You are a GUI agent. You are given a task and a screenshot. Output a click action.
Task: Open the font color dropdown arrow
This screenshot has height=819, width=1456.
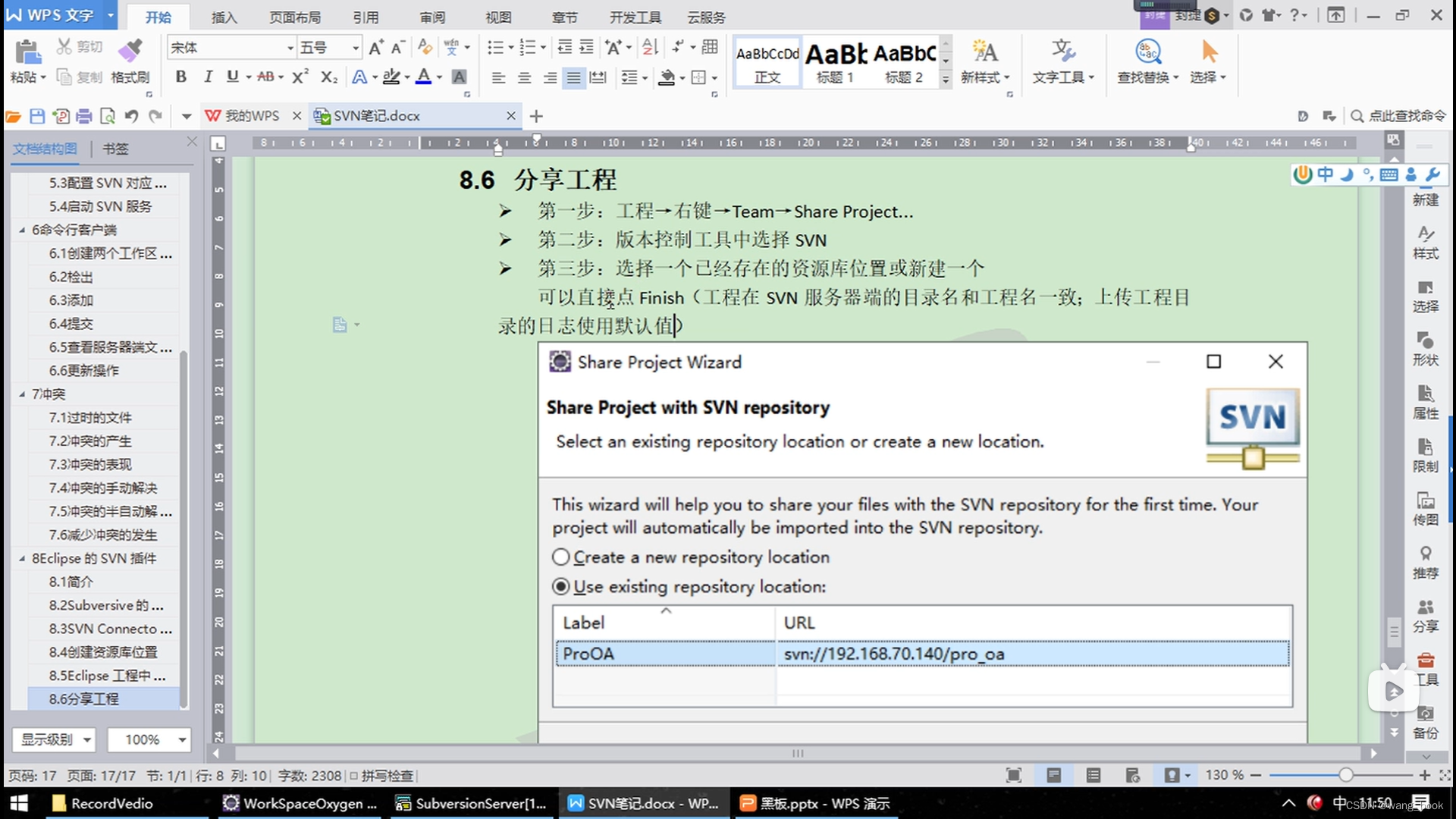[x=439, y=77]
